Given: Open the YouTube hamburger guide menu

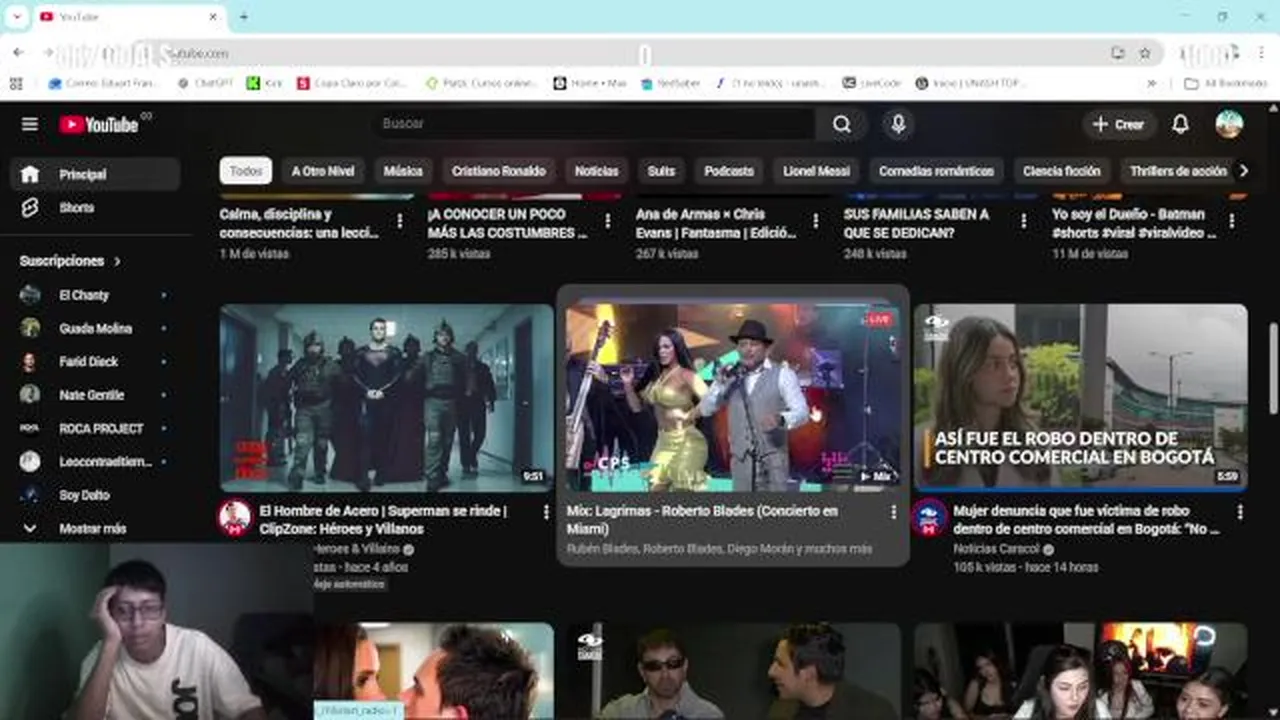Looking at the screenshot, I should pyautogui.click(x=30, y=124).
